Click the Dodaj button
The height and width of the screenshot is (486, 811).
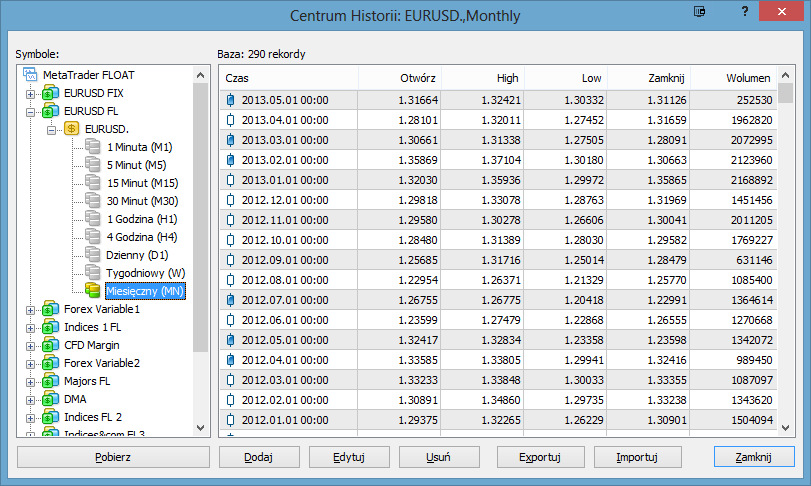[259, 457]
